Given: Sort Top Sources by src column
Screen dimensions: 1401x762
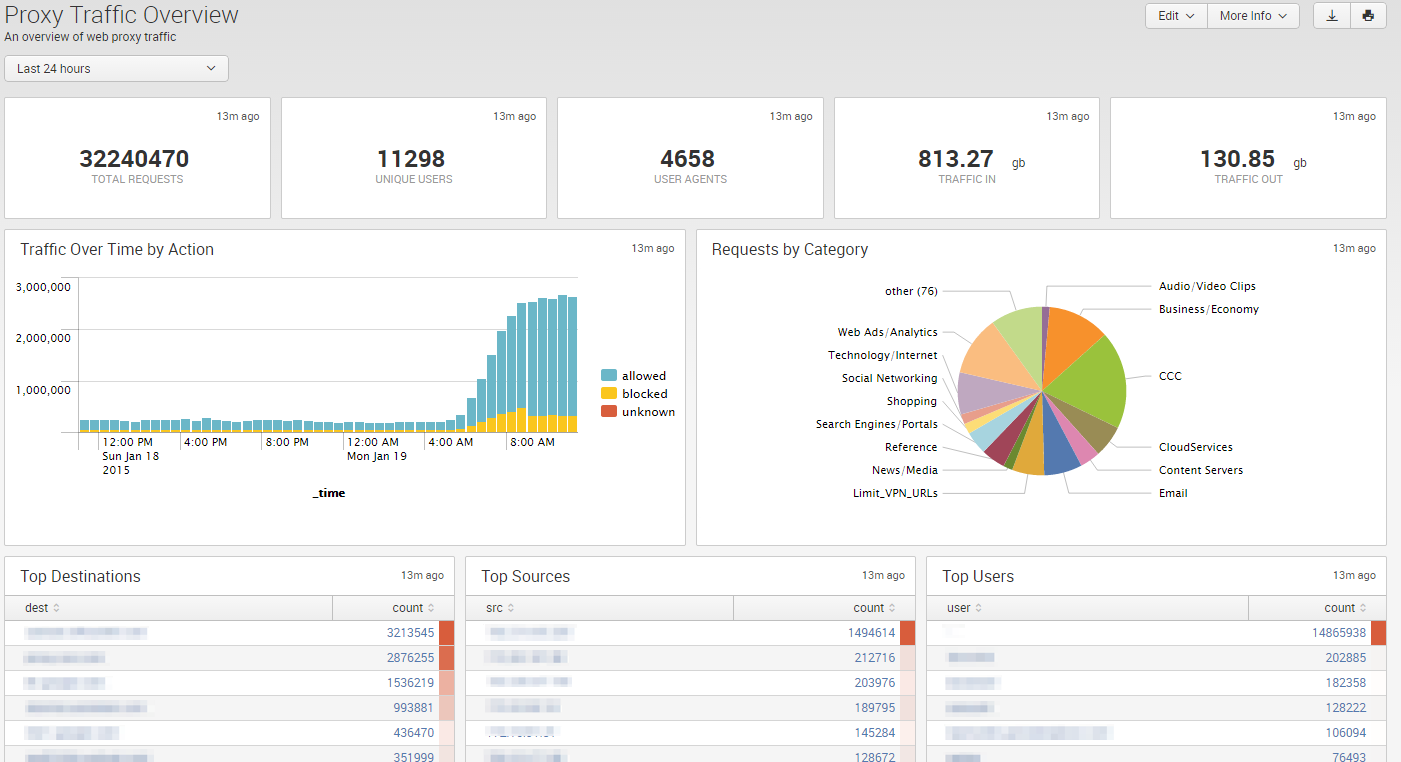Looking at the screenshot, I should point(501,608).
